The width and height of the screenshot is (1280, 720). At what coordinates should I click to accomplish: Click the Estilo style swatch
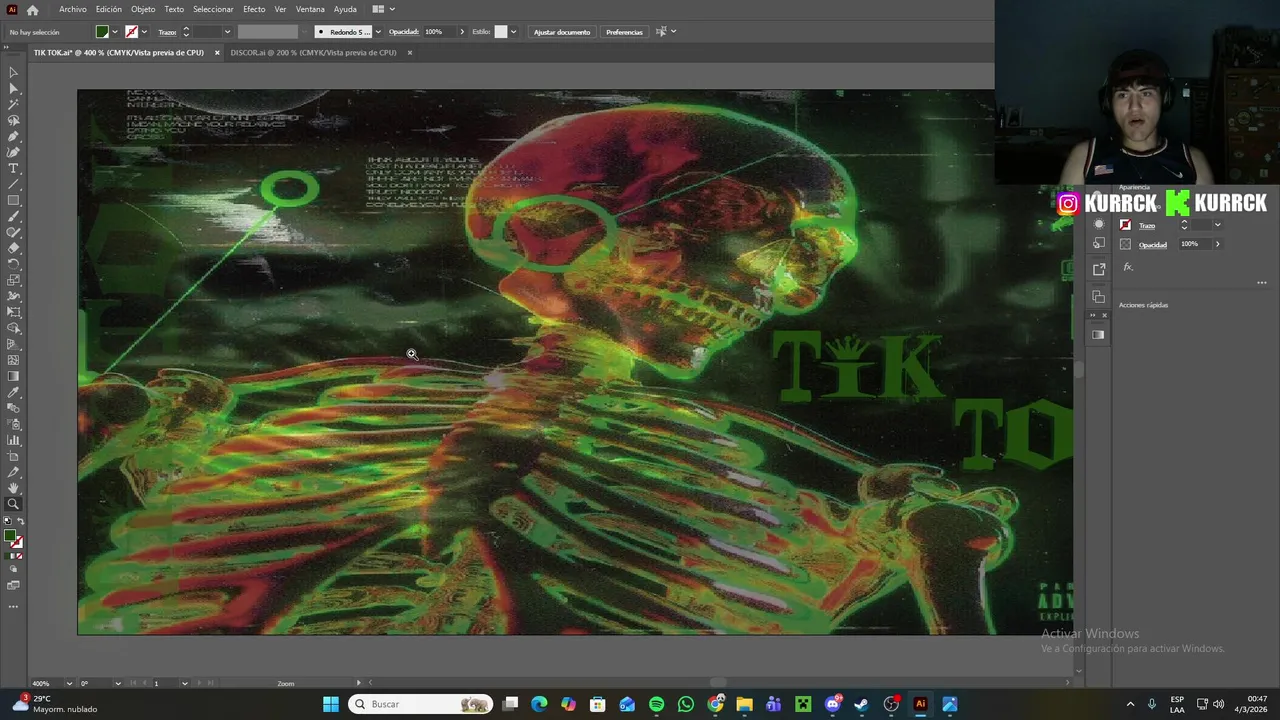click(x=501, y=32)
